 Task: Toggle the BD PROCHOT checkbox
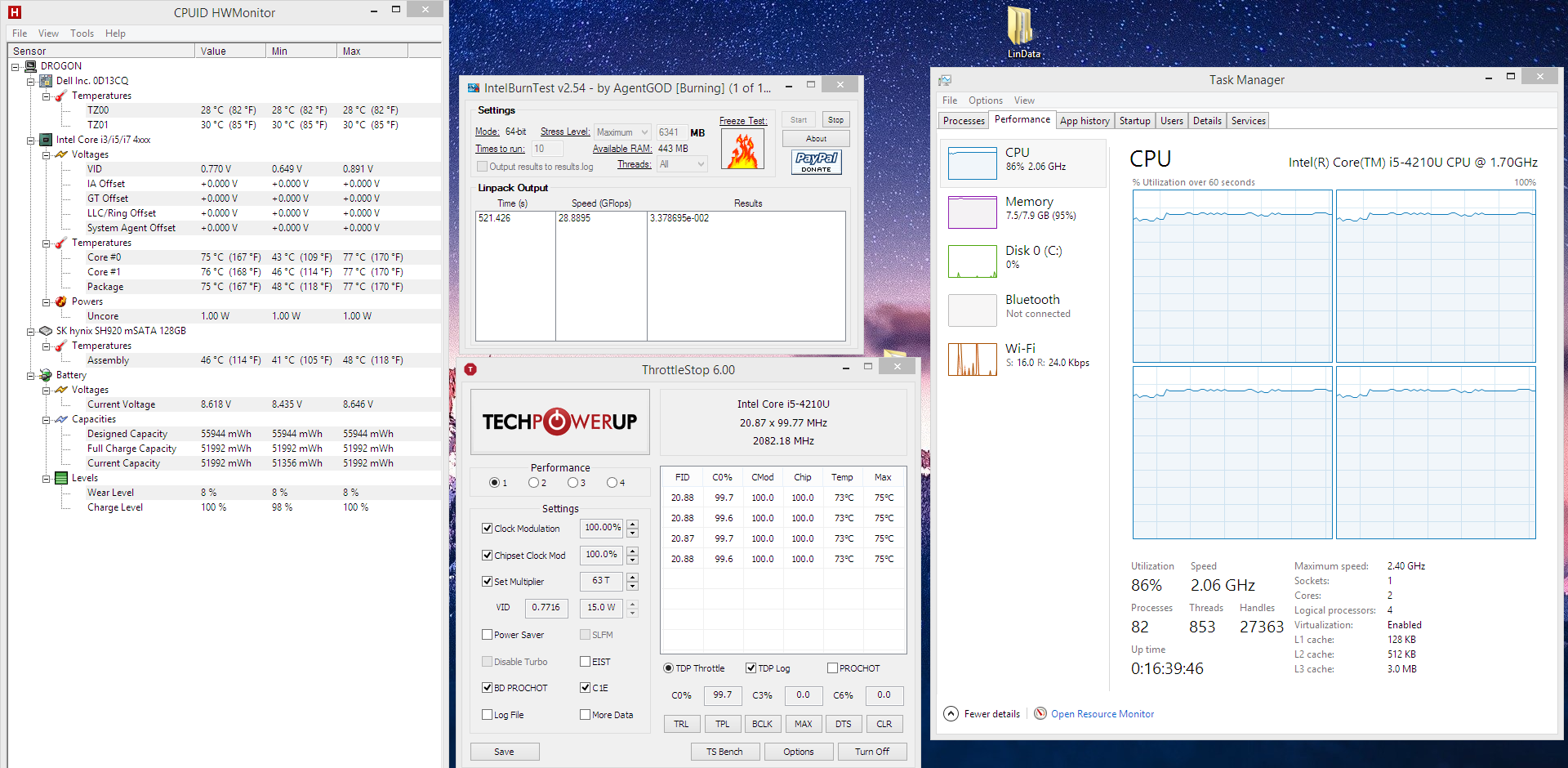[487, 688]
